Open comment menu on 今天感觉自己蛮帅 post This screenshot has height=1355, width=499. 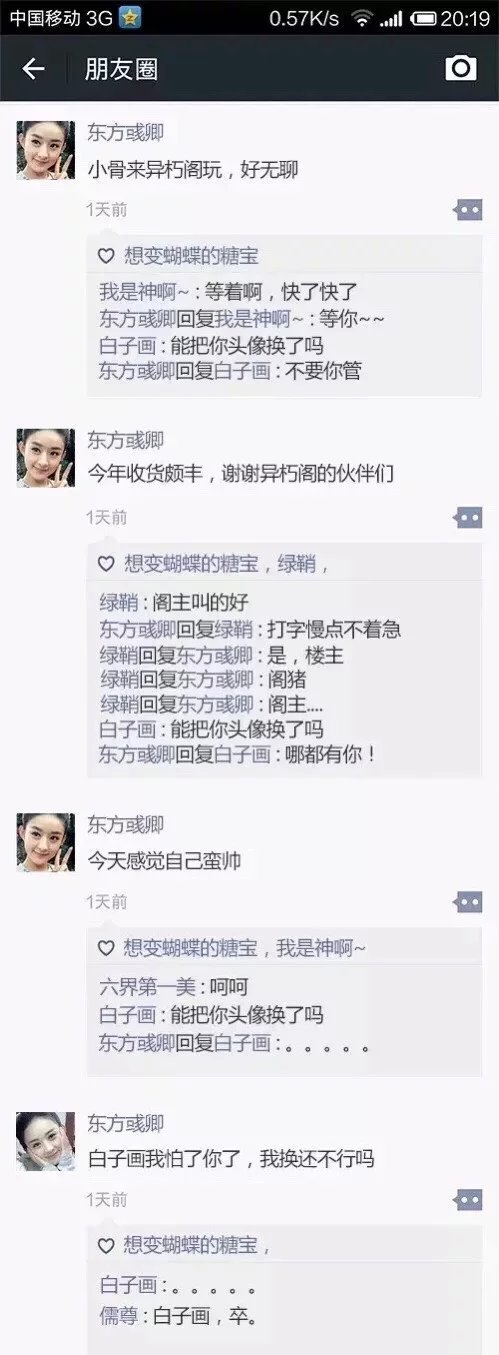pyautogui.click(x=468, y=902)
